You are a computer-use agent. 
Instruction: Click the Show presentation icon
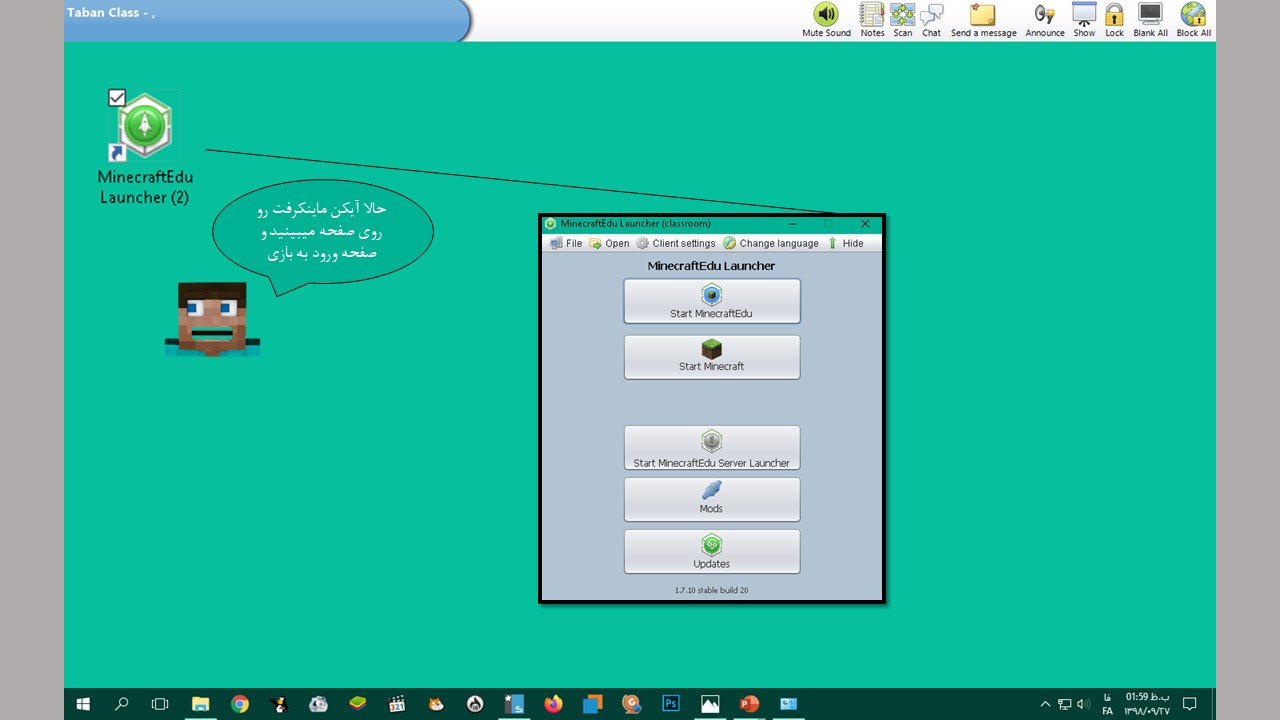click(x=1084, y=15)
